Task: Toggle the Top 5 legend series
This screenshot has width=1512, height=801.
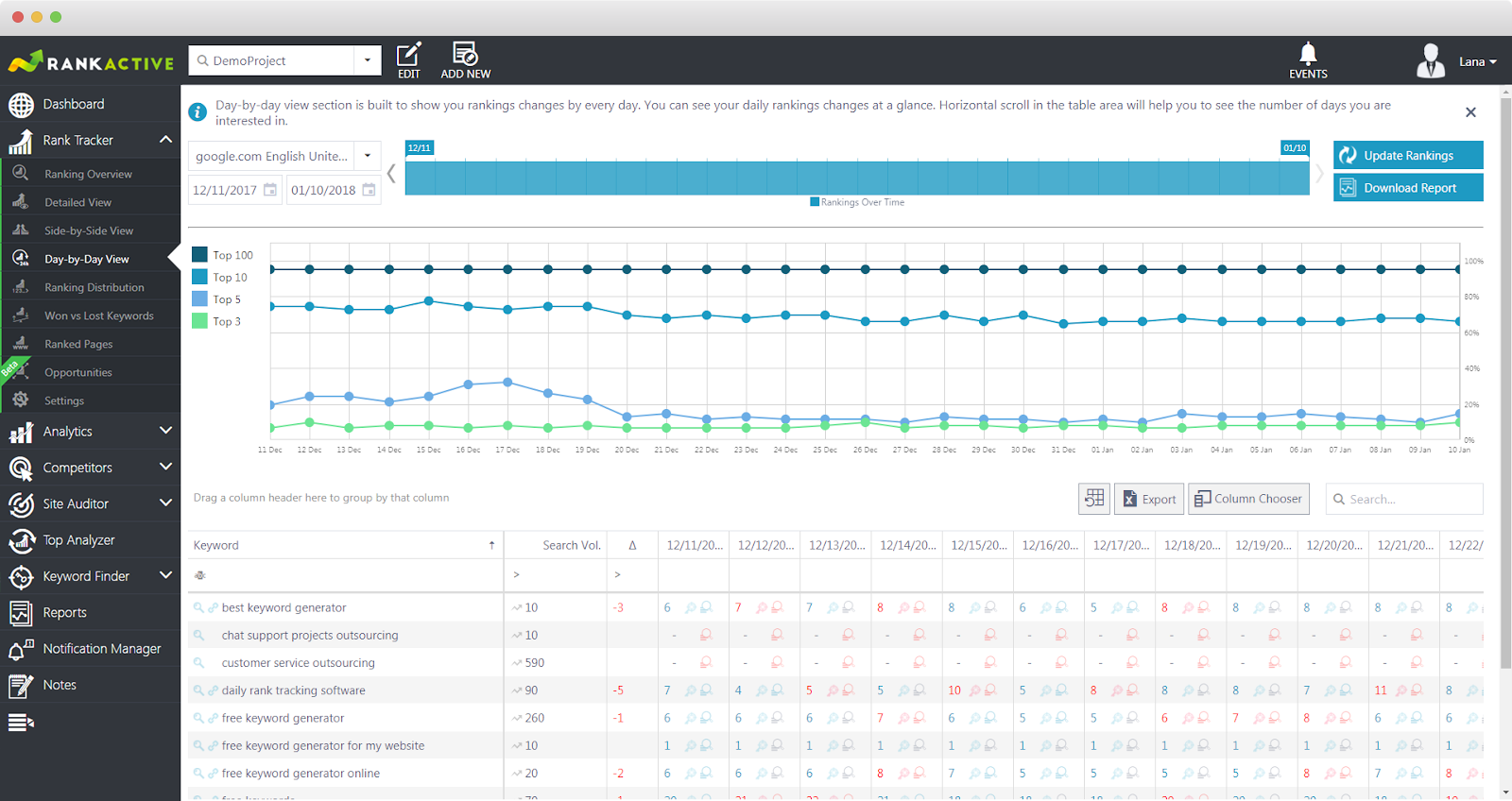Action: click(216, 299)
